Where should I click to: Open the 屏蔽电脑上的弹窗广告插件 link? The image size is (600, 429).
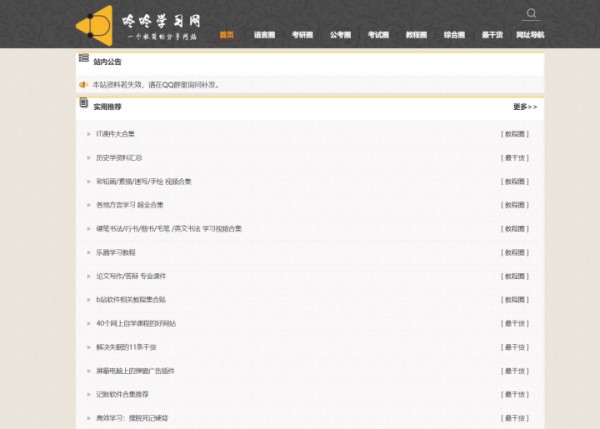click(x=135, y=371)
